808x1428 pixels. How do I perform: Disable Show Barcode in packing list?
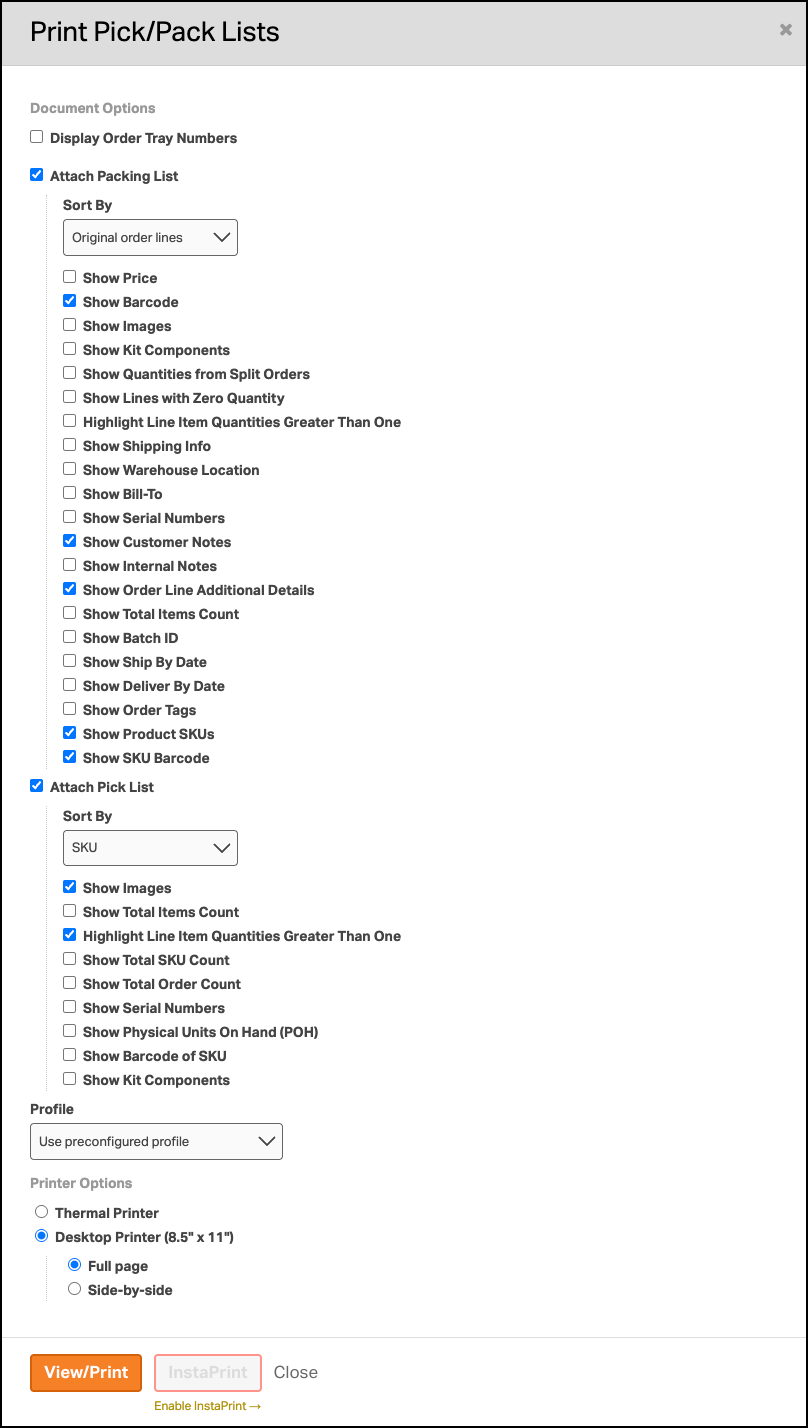pyautogui.click(x=70, y=301)
